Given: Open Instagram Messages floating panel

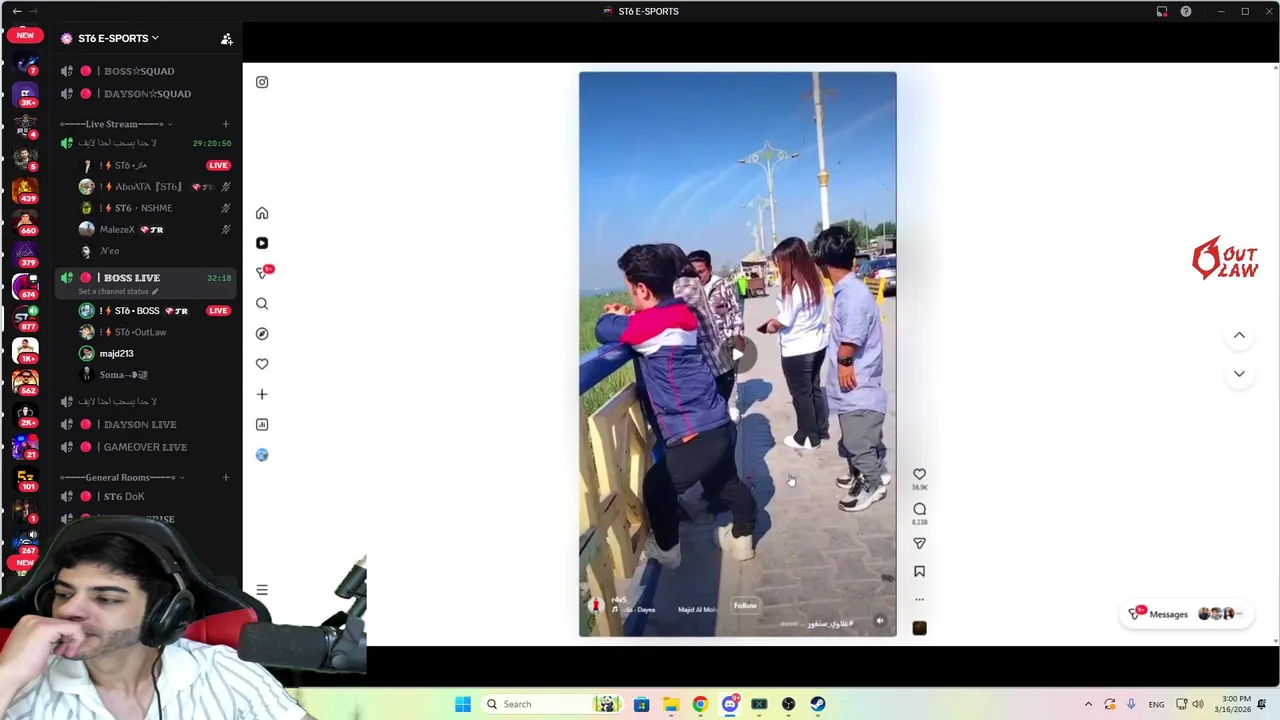Looking at the screenshot, I should (1186, 614).
